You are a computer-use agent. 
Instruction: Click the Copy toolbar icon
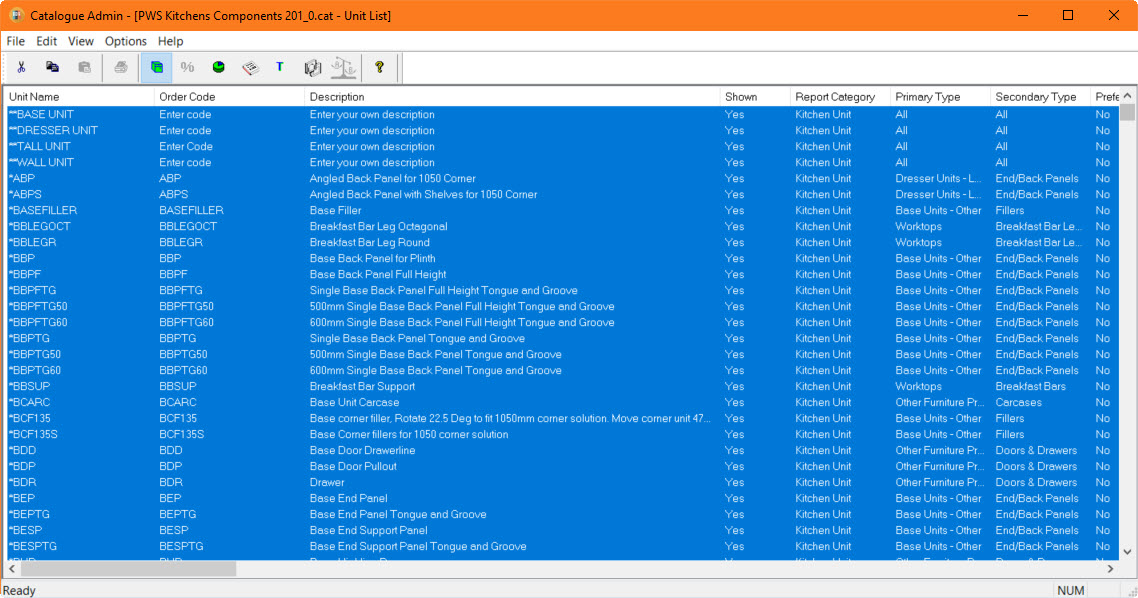coord(52,67)
